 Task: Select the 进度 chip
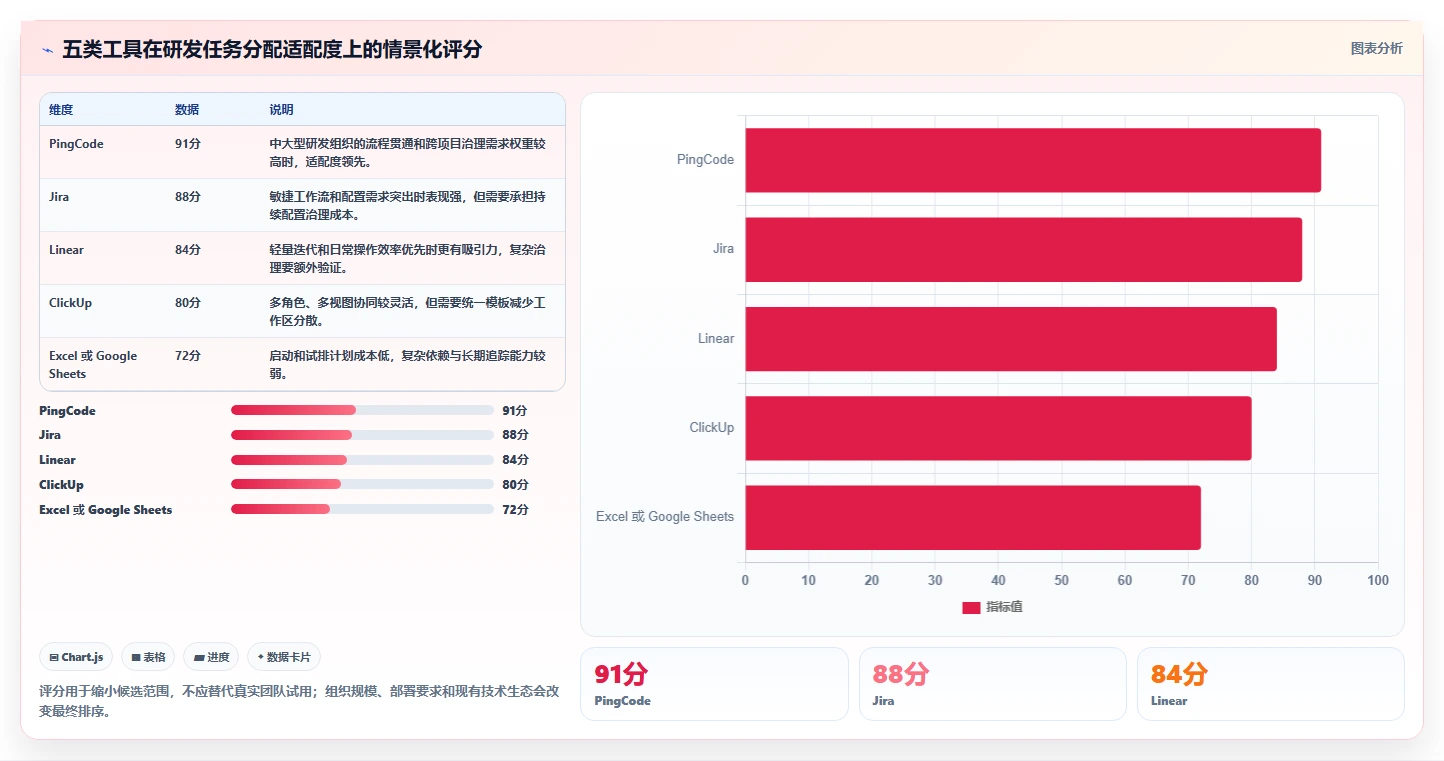(211, 657)
